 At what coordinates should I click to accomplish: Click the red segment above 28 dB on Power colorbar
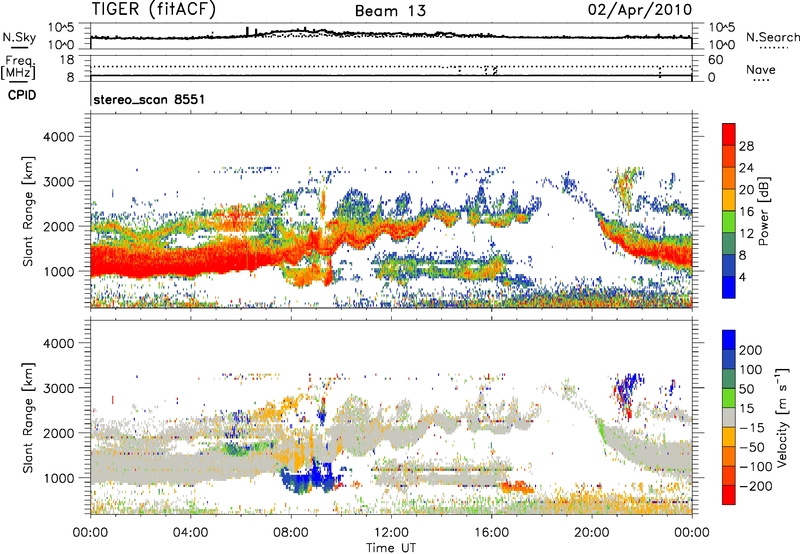[729, 134]
